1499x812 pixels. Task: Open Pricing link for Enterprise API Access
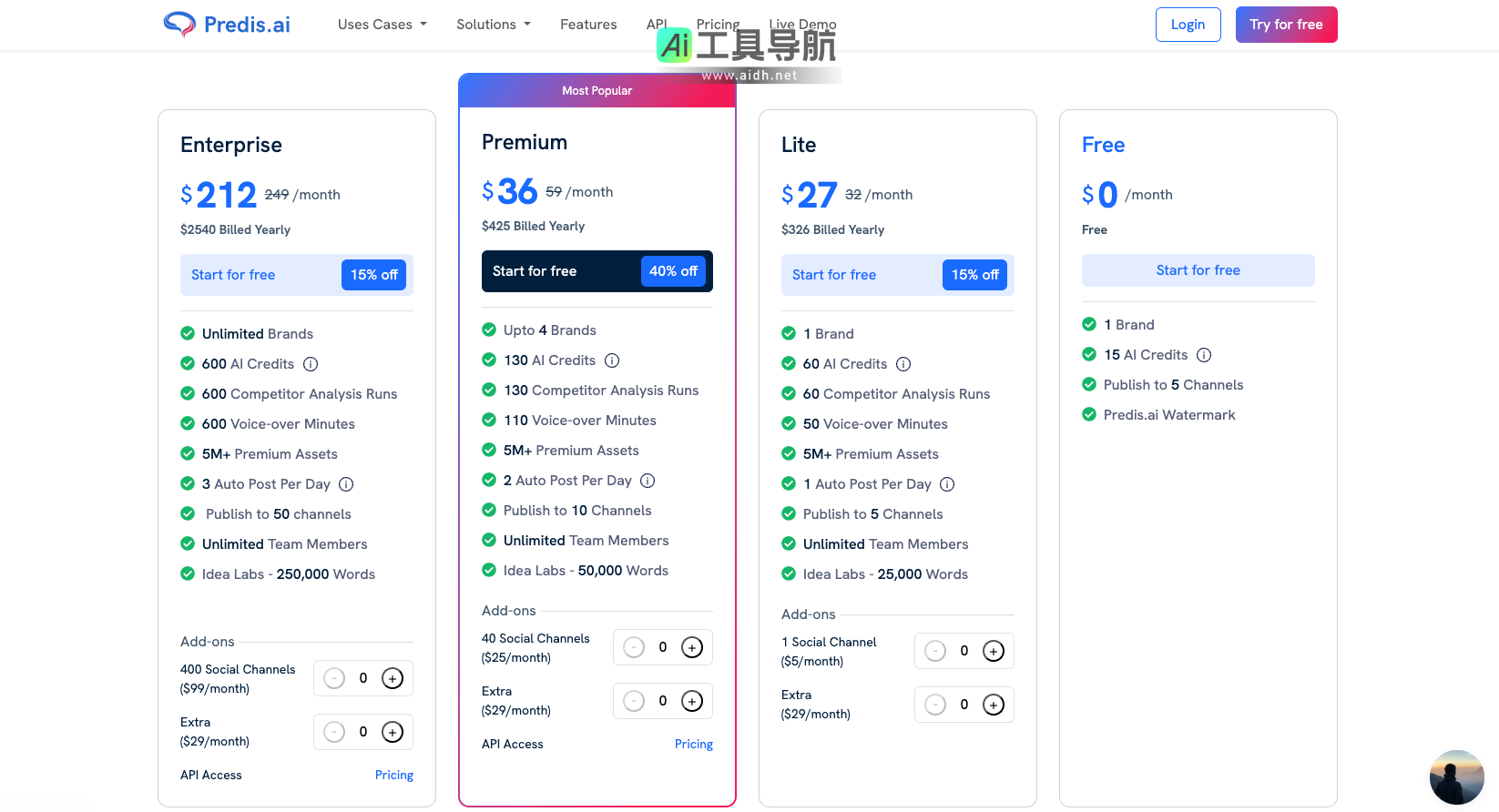click(394, 776)
